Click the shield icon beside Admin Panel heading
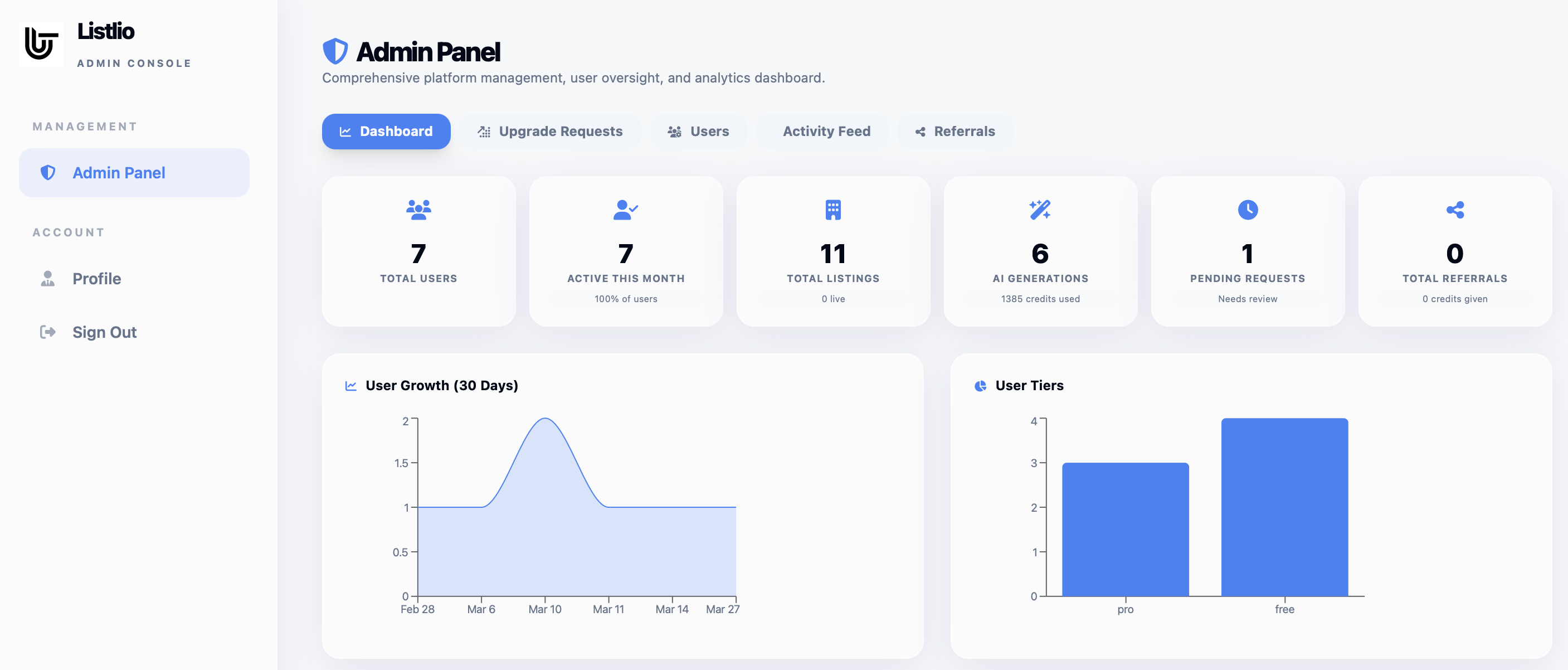1568x670 pixels. tap(335, 52)
